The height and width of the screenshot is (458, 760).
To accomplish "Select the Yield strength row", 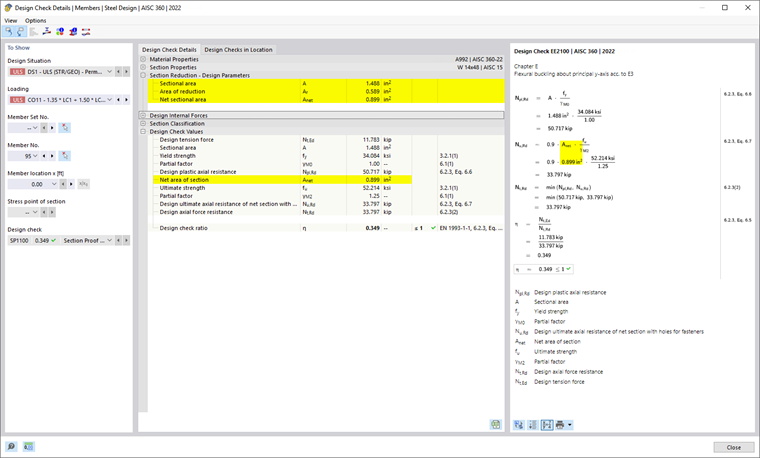I will tap(326, 156).
